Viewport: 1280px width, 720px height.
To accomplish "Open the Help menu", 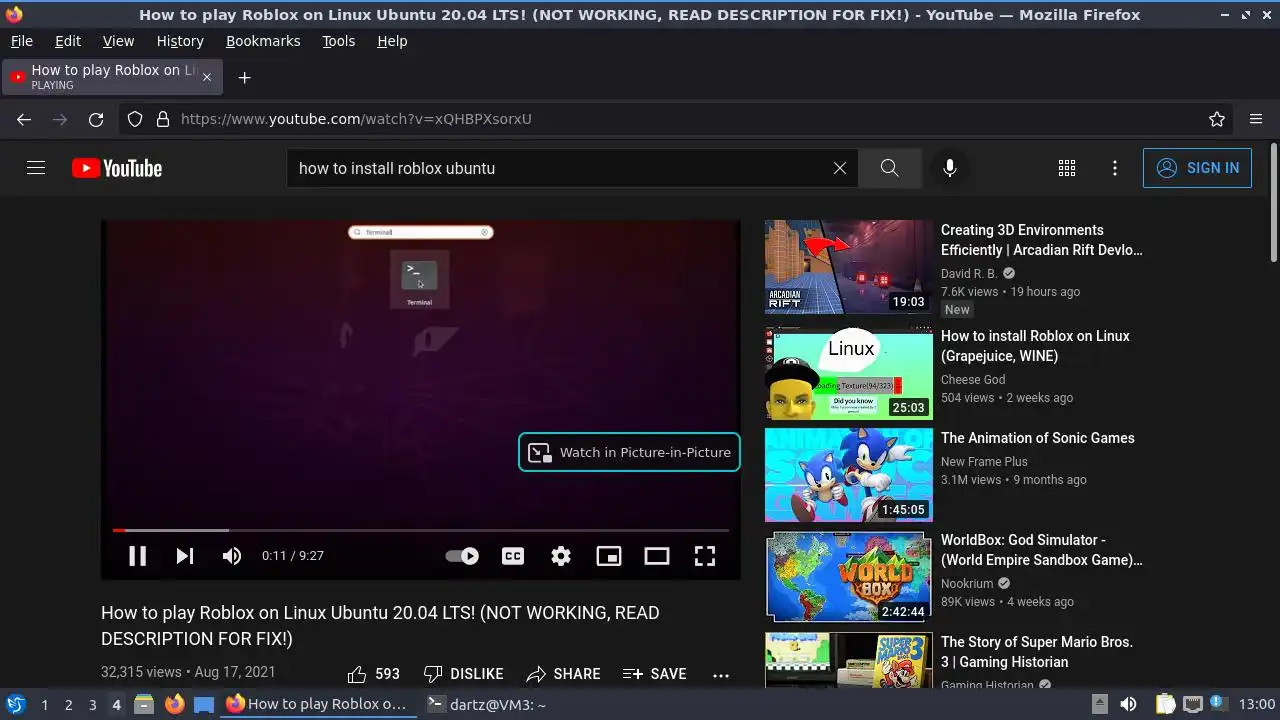I will pyautogui.click(x=392, y=41).
